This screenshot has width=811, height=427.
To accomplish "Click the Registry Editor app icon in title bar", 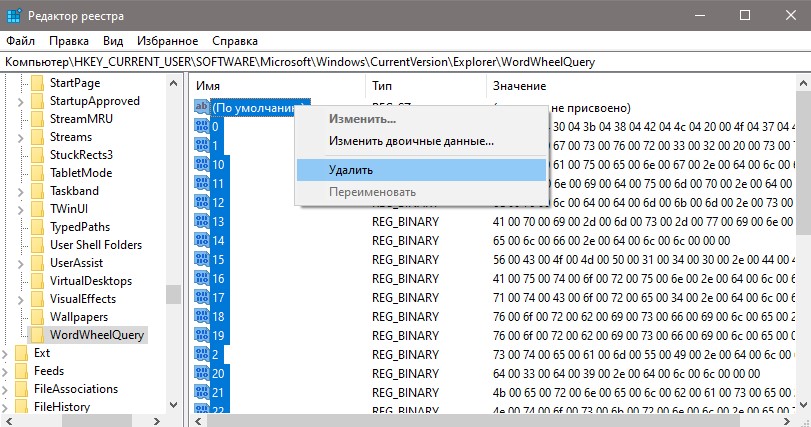I will (x=13, y=16).
